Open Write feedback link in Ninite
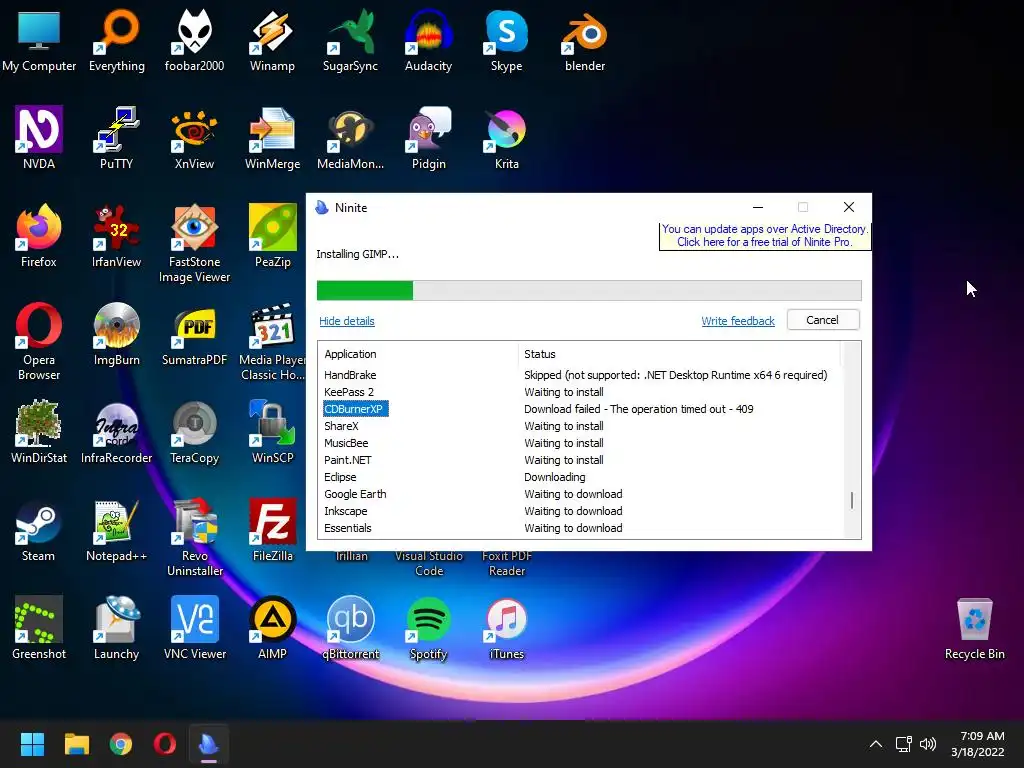The image size is (1024, 768). point(738,321)
